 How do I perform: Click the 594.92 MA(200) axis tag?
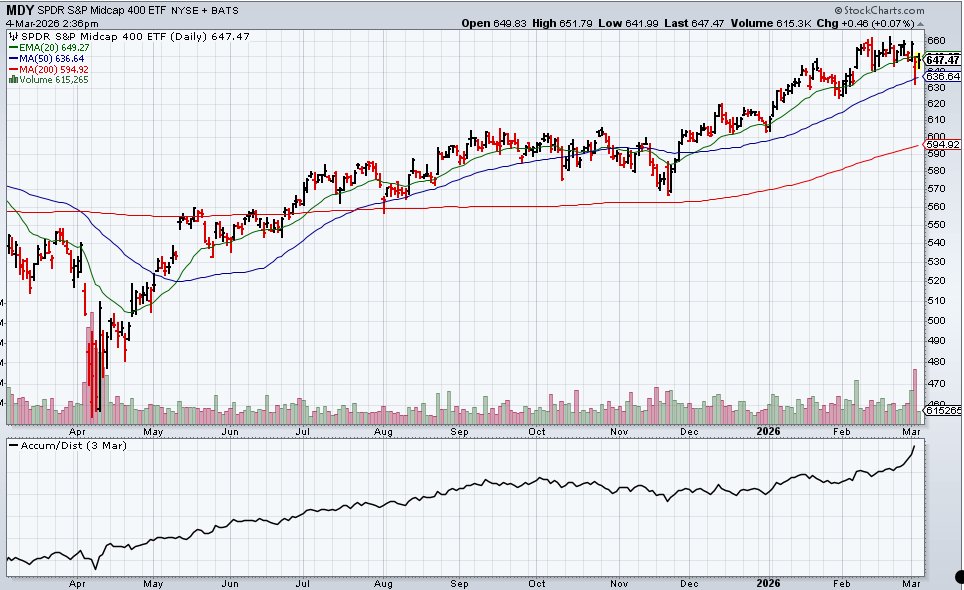coord(942,144)
